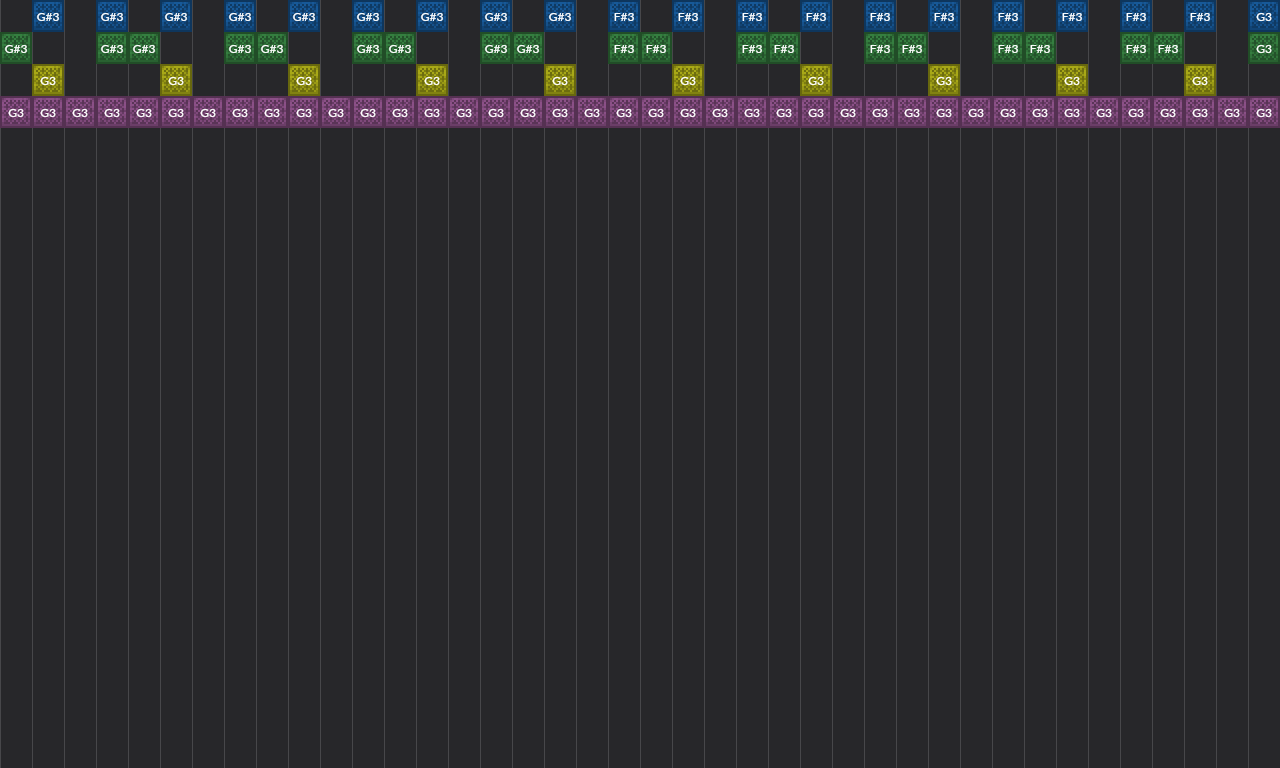Image resolution: width=1280 pixels, height=768 pixels.
Task: Click the first purple G3 note in bottom row
Action: pyautogui.click(x=16, y=112)
